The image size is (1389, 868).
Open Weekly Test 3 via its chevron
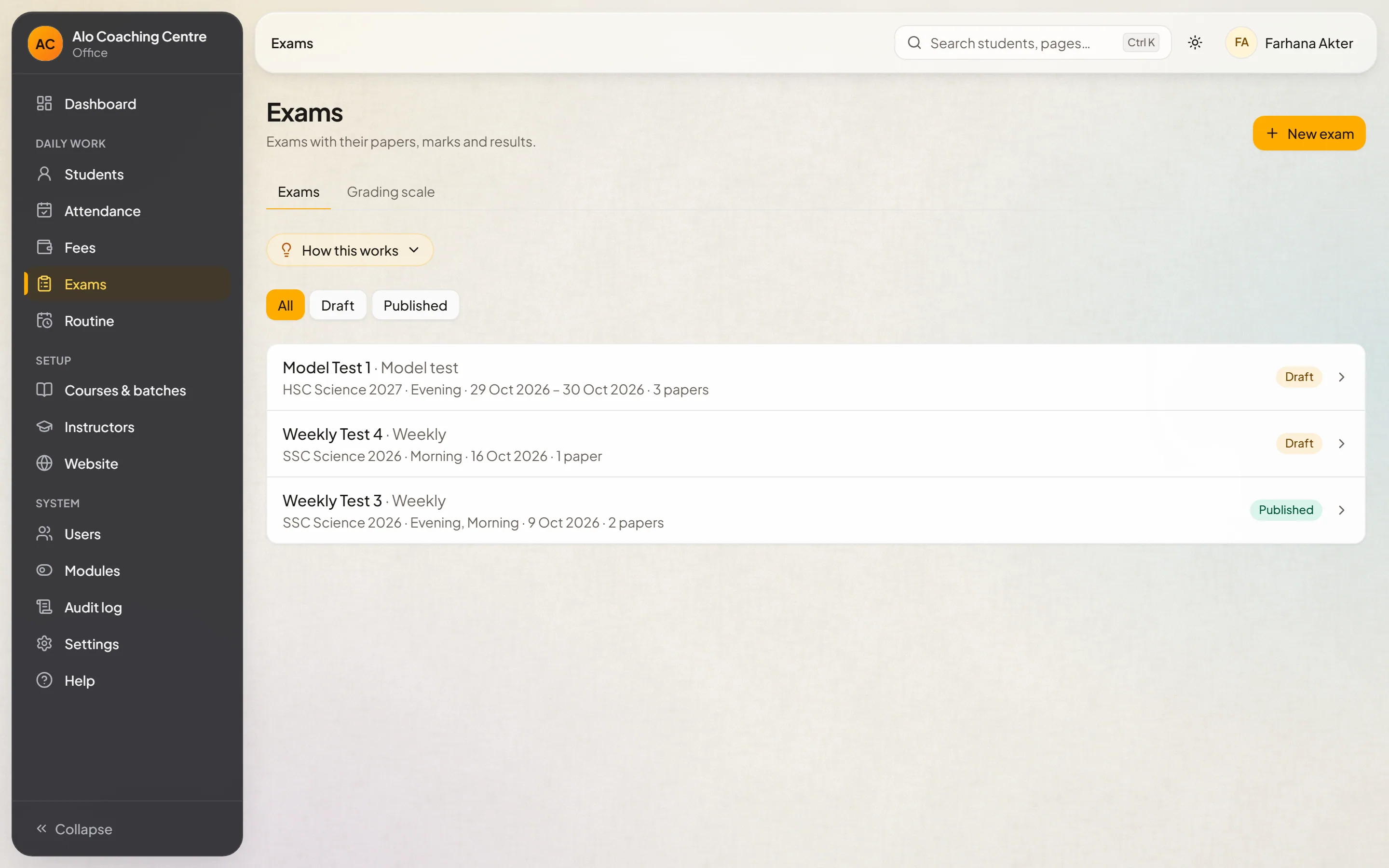(x=1341, y=510)
